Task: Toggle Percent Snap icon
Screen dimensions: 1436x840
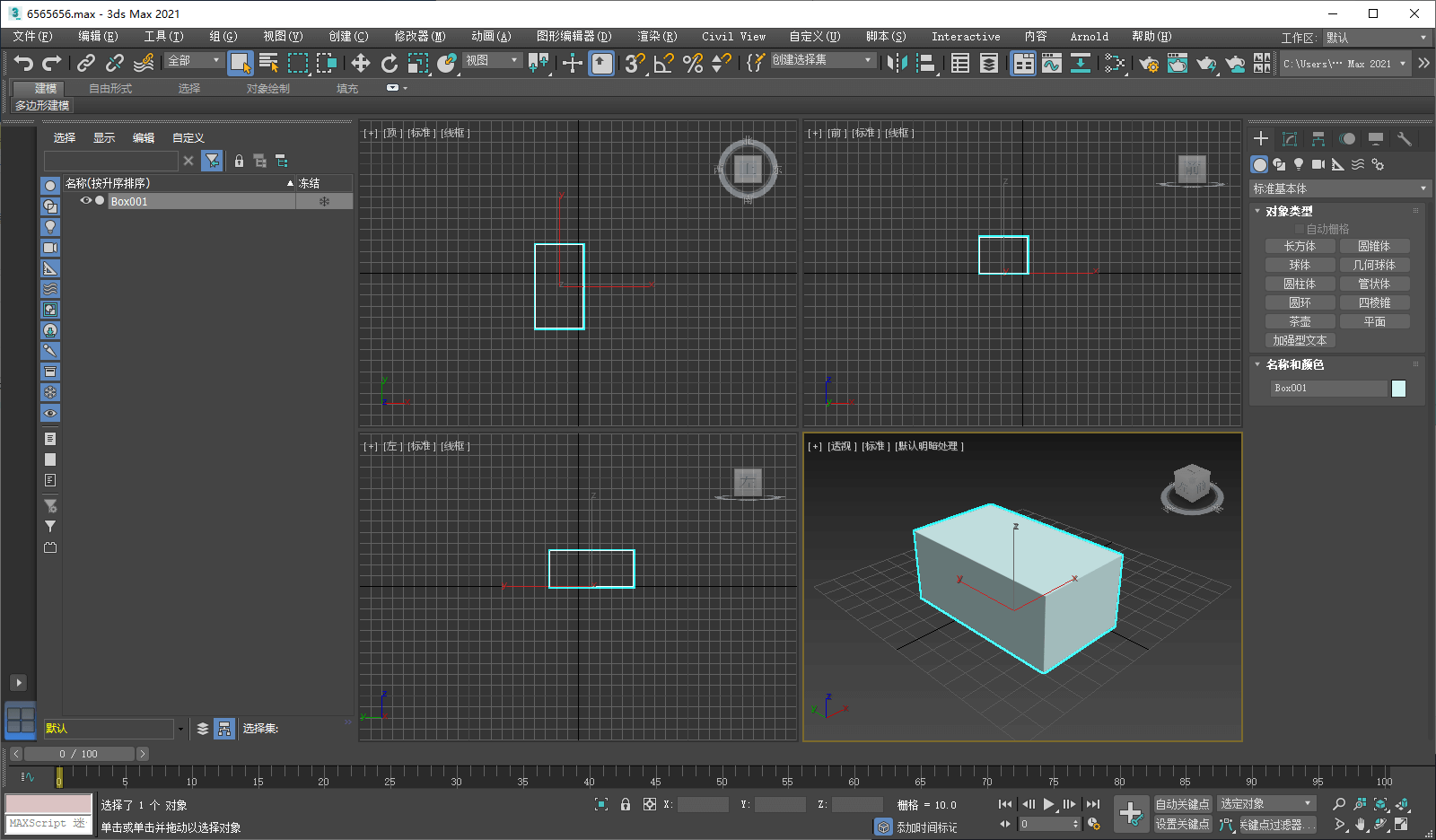Action: point(693,63)
